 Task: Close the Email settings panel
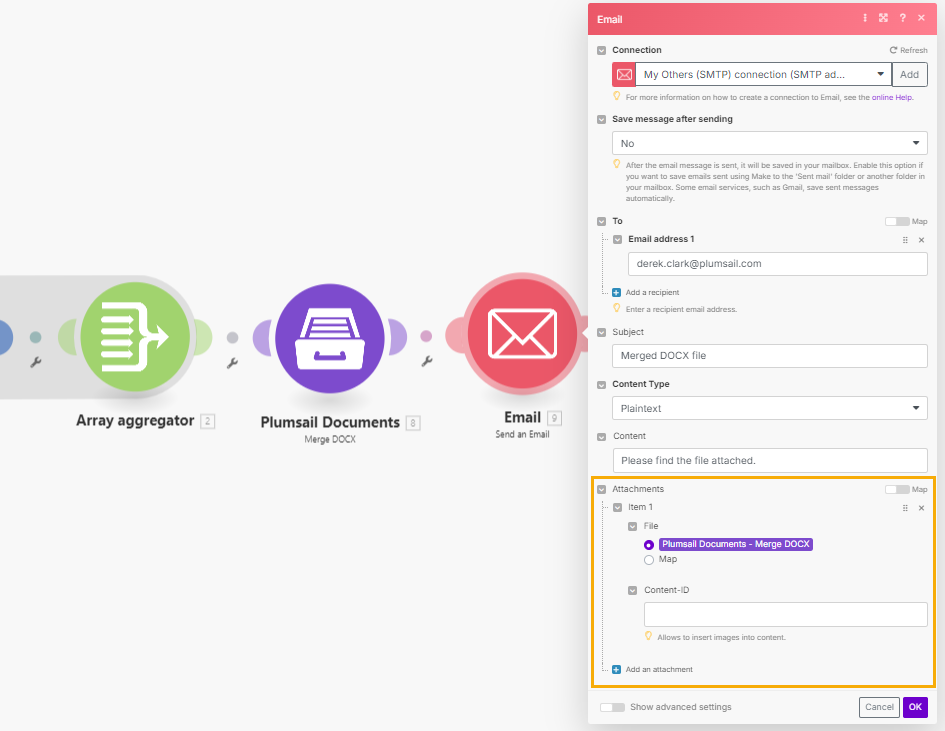(921, 18)
